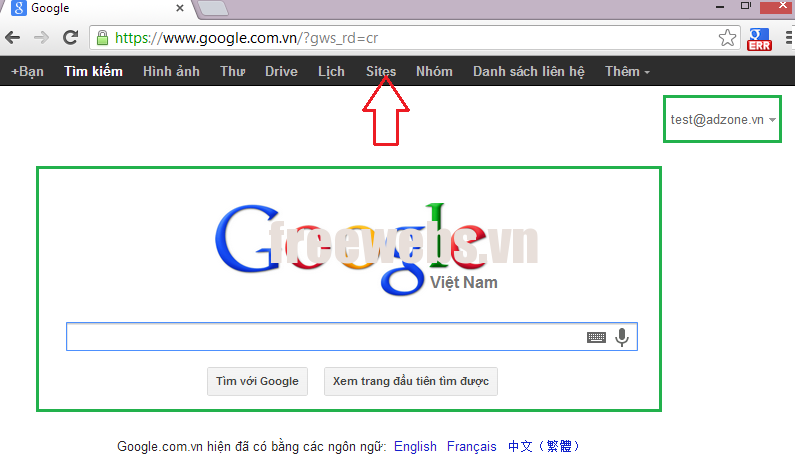795x473 pixels.
Task: Open the new tab button
Action: click(213, 8)
